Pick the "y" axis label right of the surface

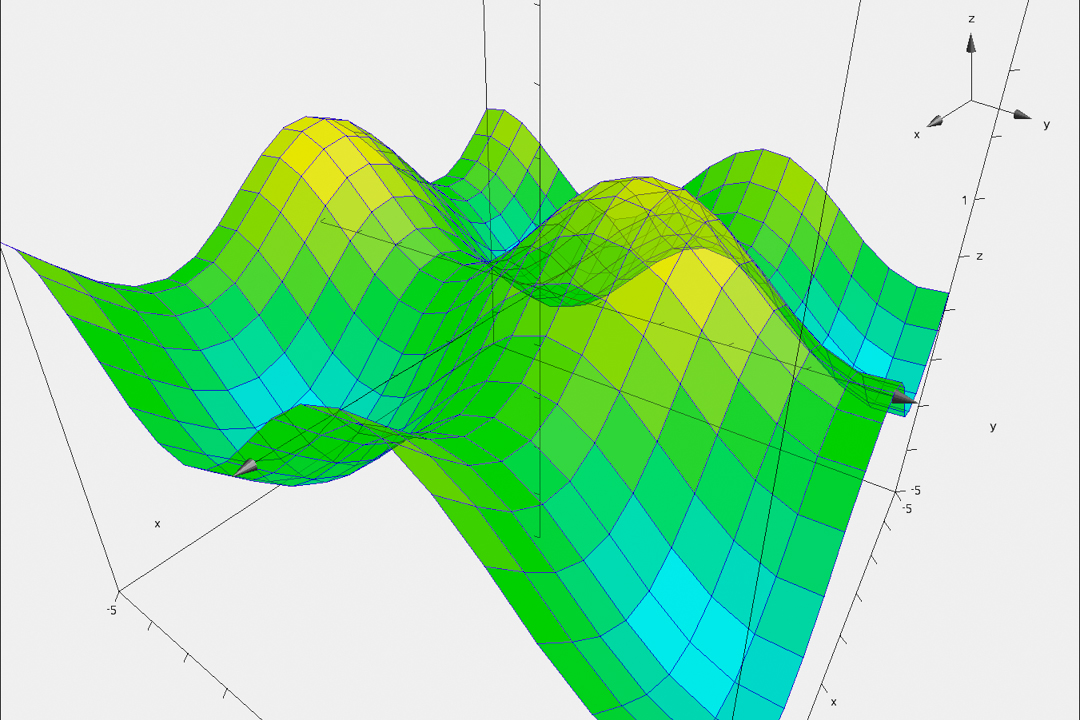click(993, 426)
